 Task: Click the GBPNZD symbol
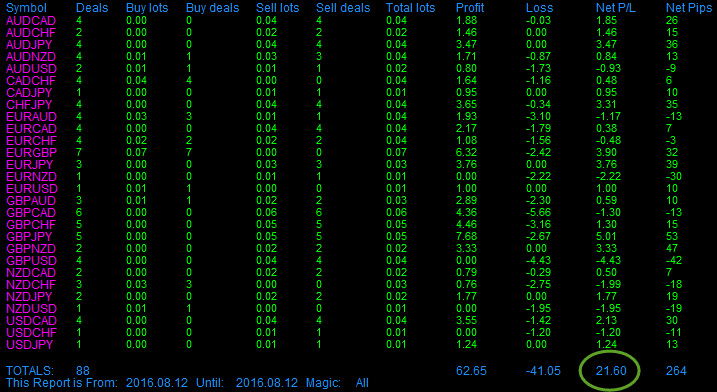pyautogui.click(x=31, y=248)
